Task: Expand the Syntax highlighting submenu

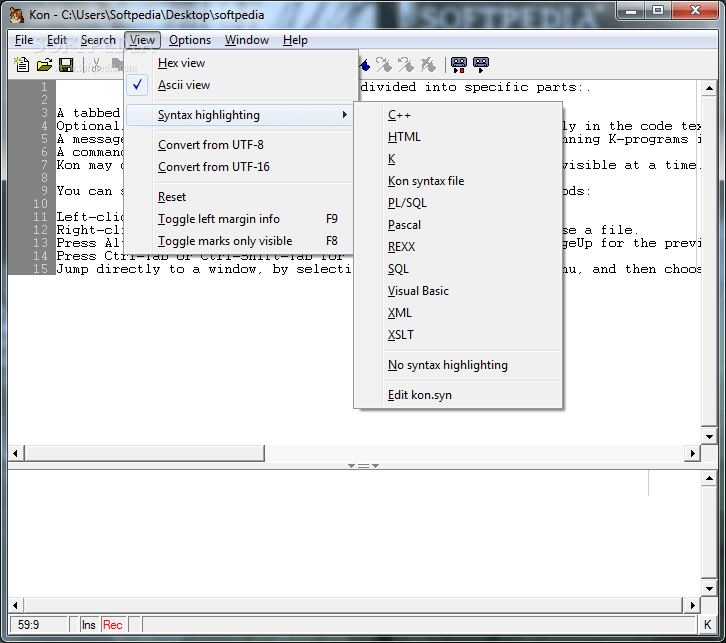Action: 239,115
